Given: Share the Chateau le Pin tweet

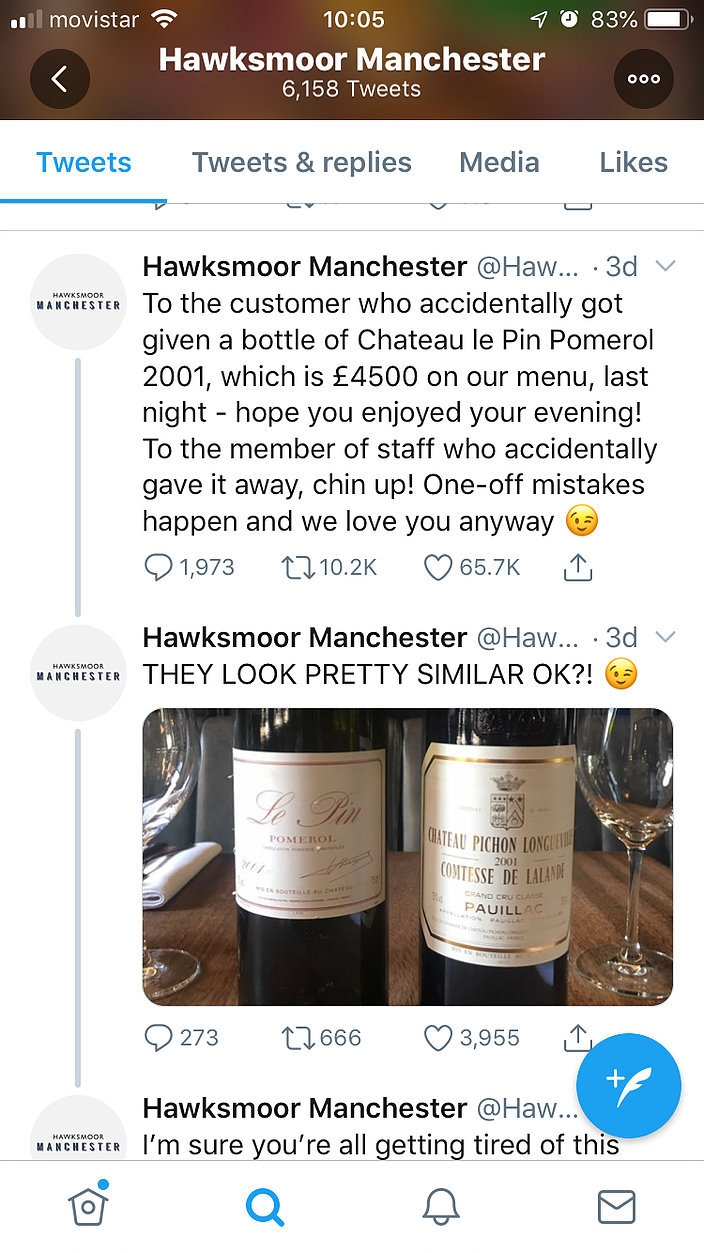Looking at the screenshot, I should 578,567.
